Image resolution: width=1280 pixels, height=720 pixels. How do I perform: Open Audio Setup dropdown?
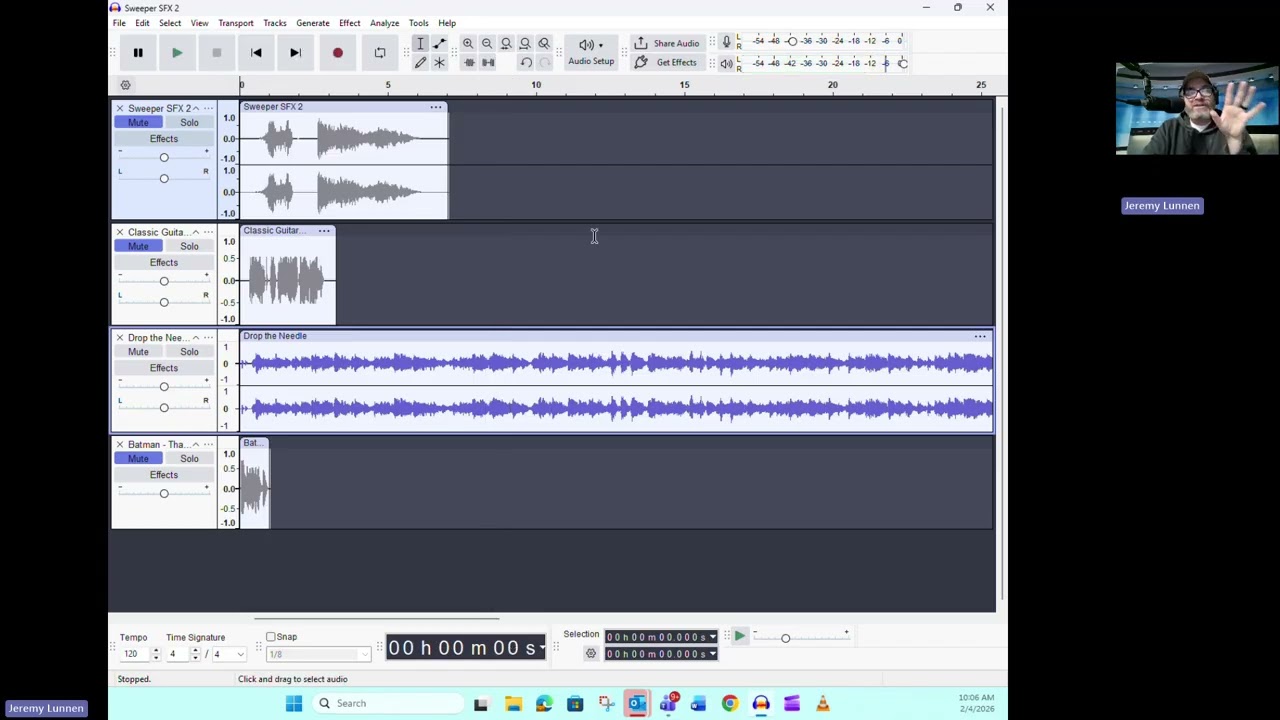click(591, 52)
